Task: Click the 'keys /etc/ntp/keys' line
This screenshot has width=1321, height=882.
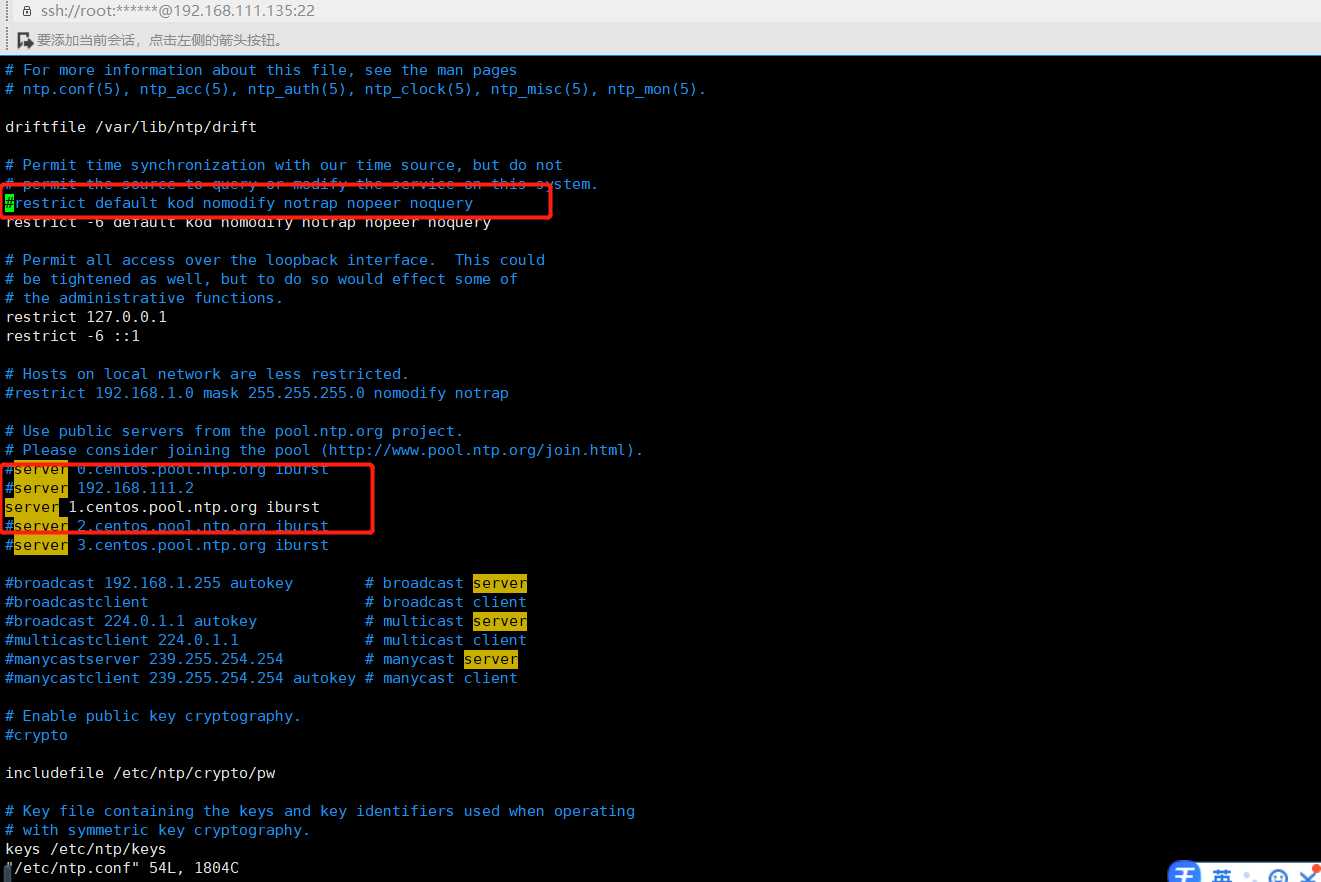Action: pyautogui.click(x=86, y=849)
